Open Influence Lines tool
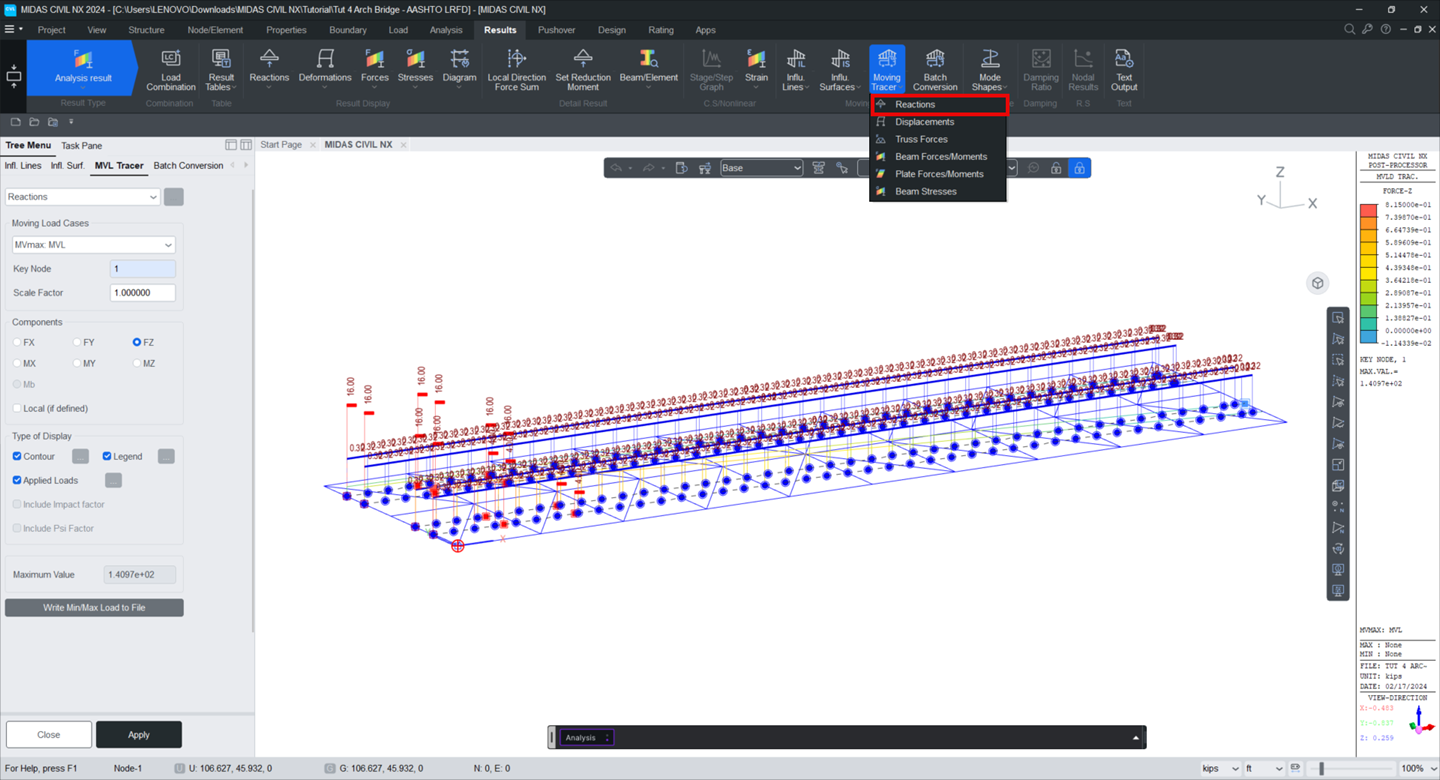 coord(795,69)
